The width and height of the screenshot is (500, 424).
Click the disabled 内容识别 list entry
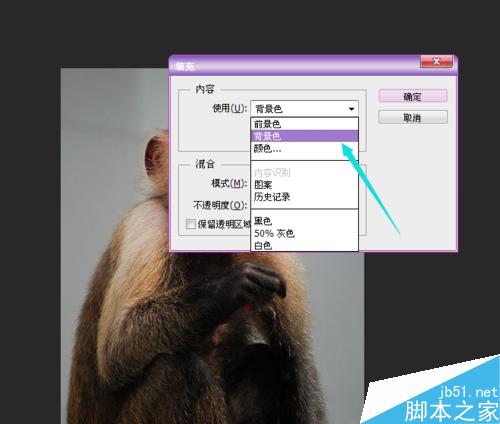pyautogui.click(x=304, y=172)
